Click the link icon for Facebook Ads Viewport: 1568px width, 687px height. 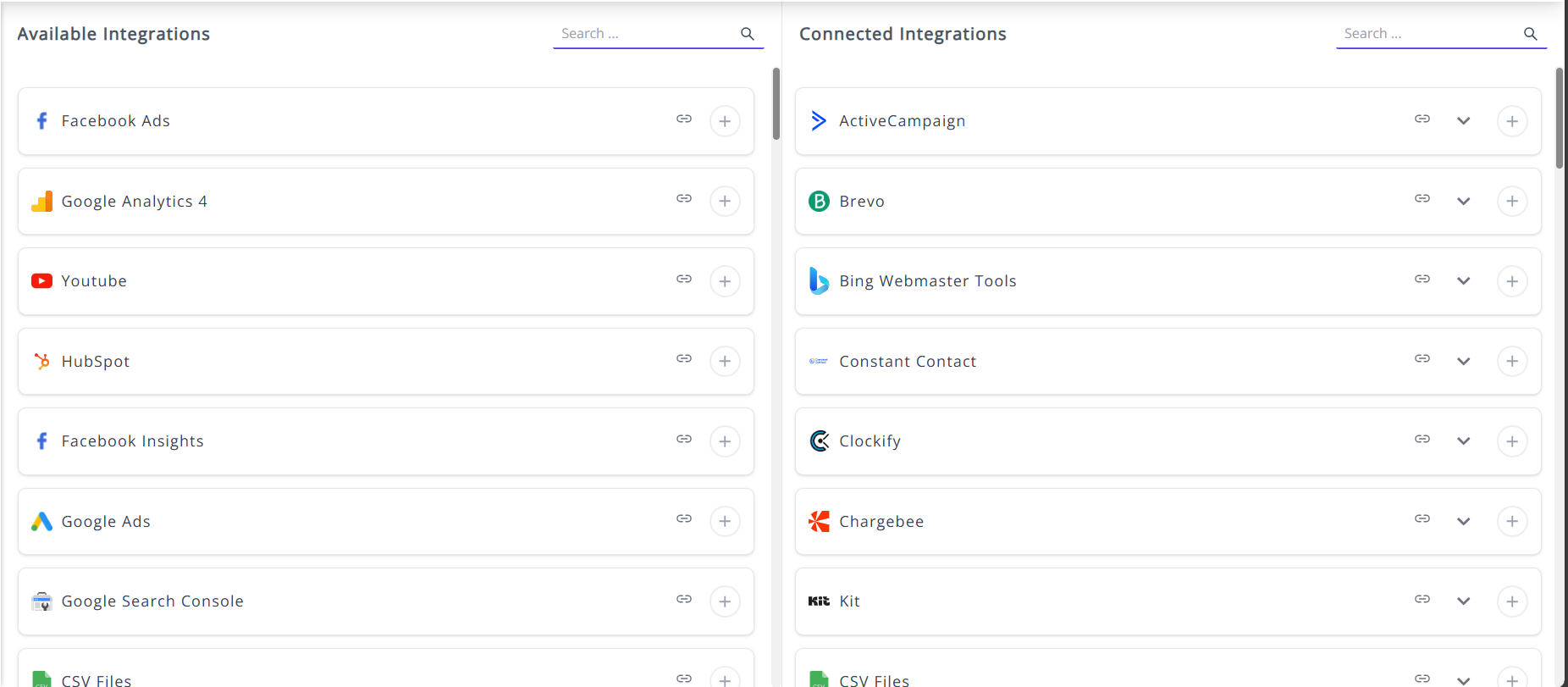[x=684, y=119]
